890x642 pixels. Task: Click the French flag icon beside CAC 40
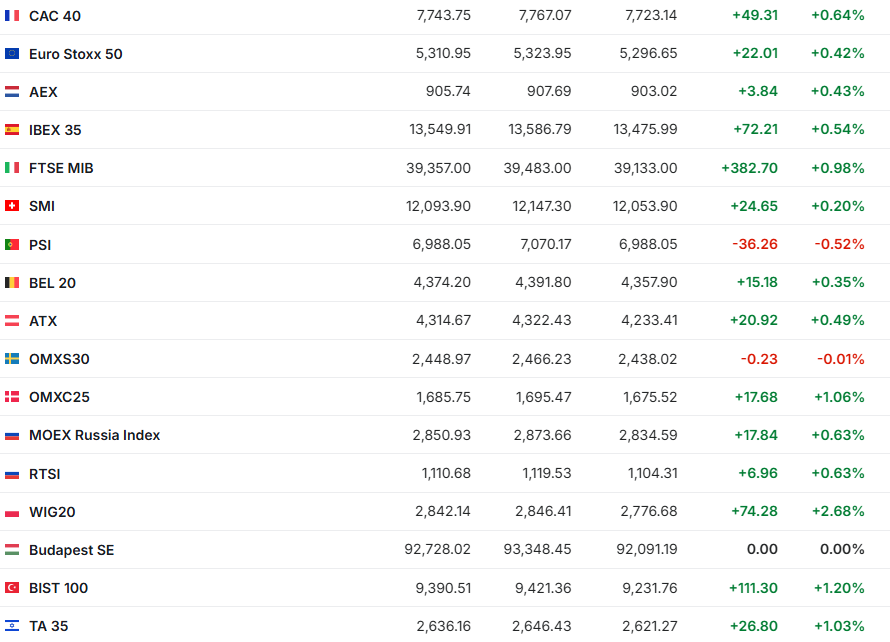tap(12, 16)
